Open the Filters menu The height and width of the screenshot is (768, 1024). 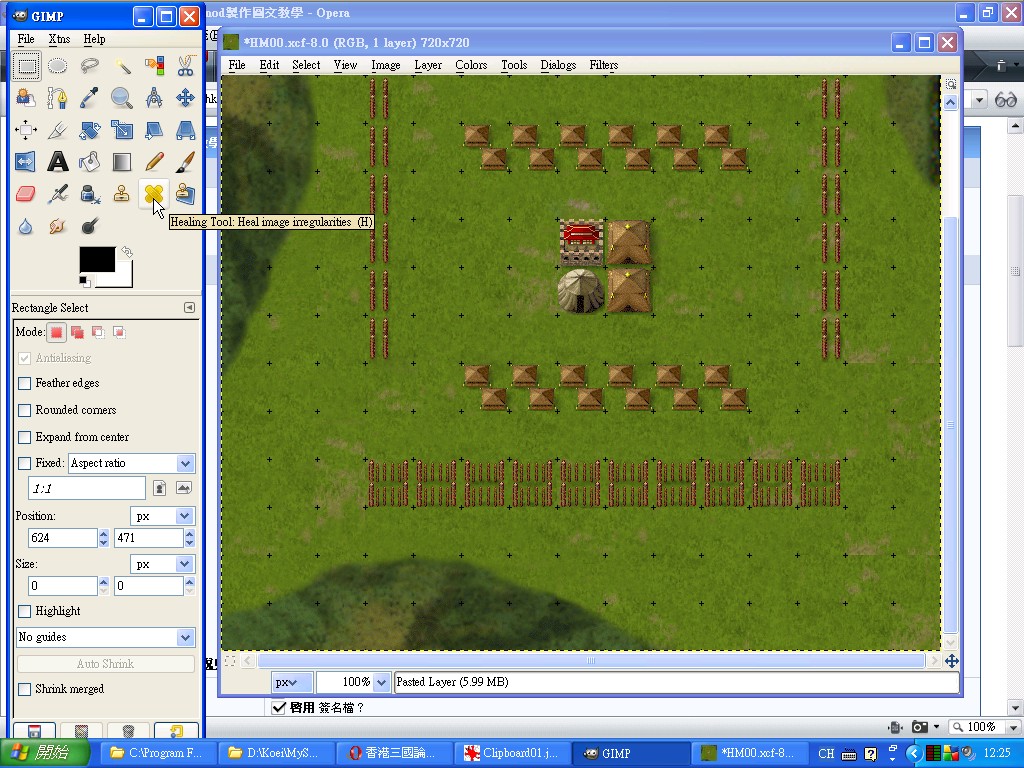point(603,65)
